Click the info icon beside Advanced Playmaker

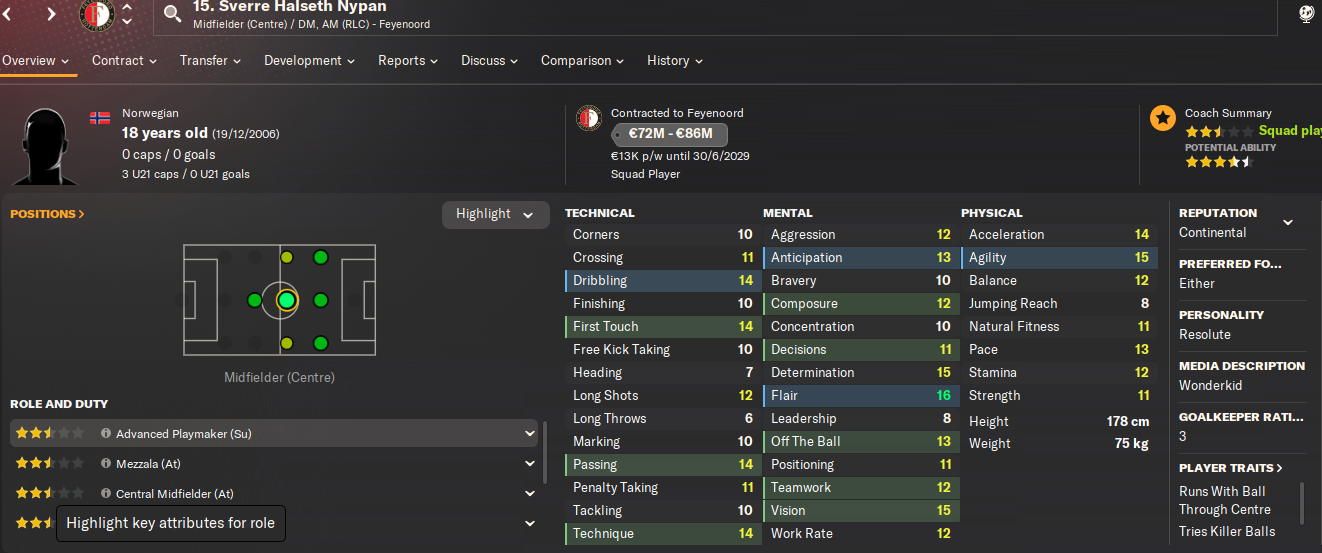click(x=105, y=434)
